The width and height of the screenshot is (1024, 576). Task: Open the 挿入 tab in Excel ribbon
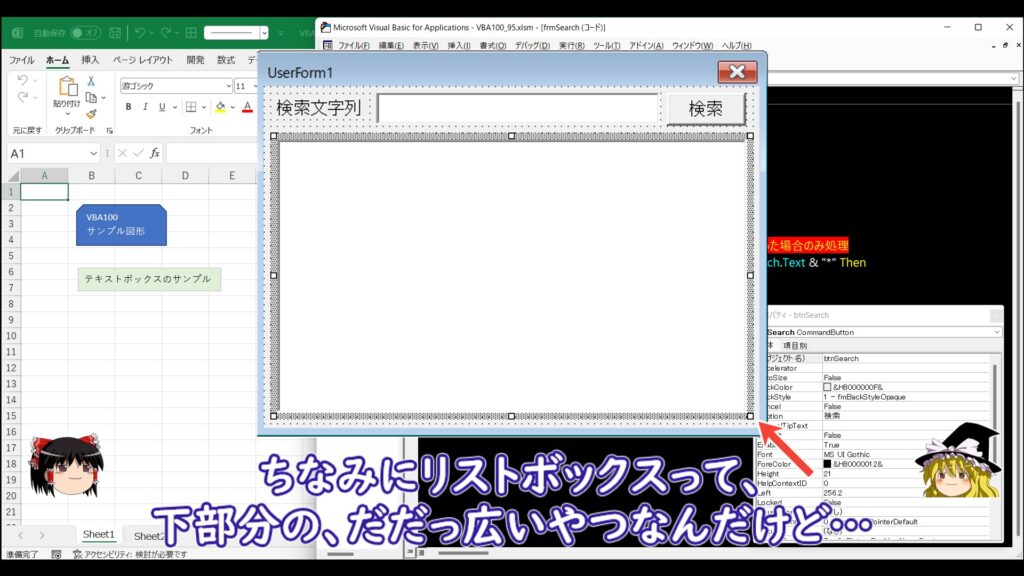click(90, 60)
